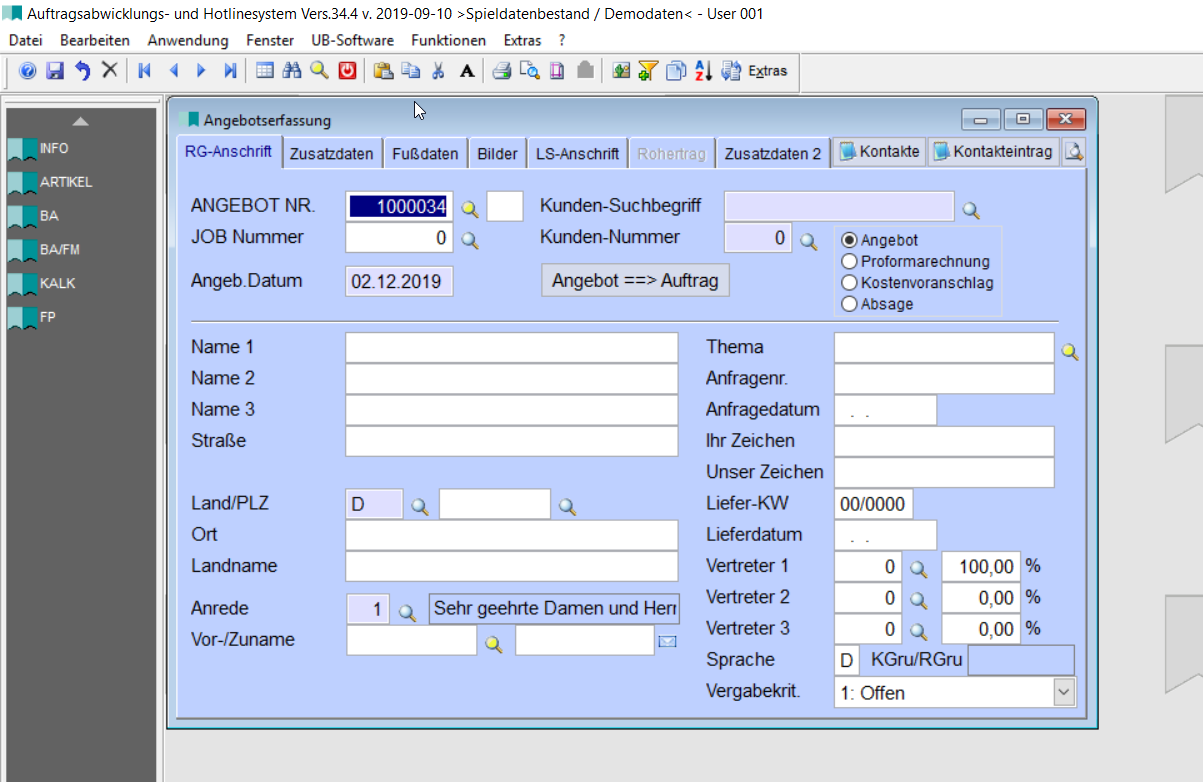Open lookup next to Kunden-Nummer field
The image size is (1203, 782).
pos(809,240)
